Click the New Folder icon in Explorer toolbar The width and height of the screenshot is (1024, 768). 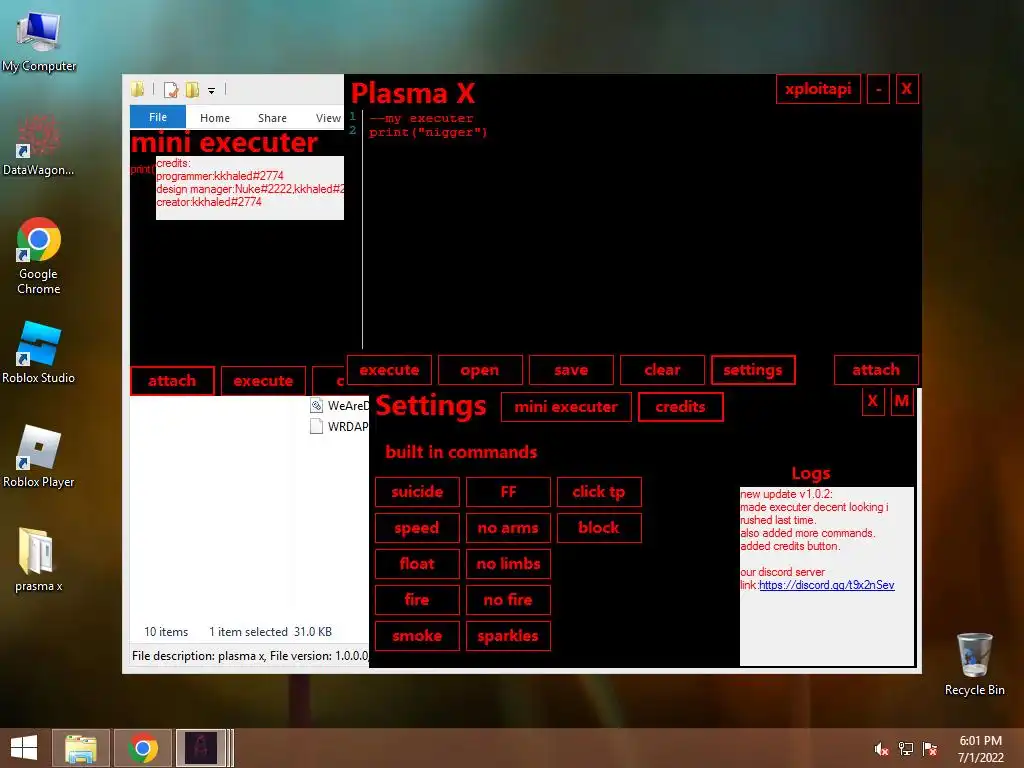(192, 89)
